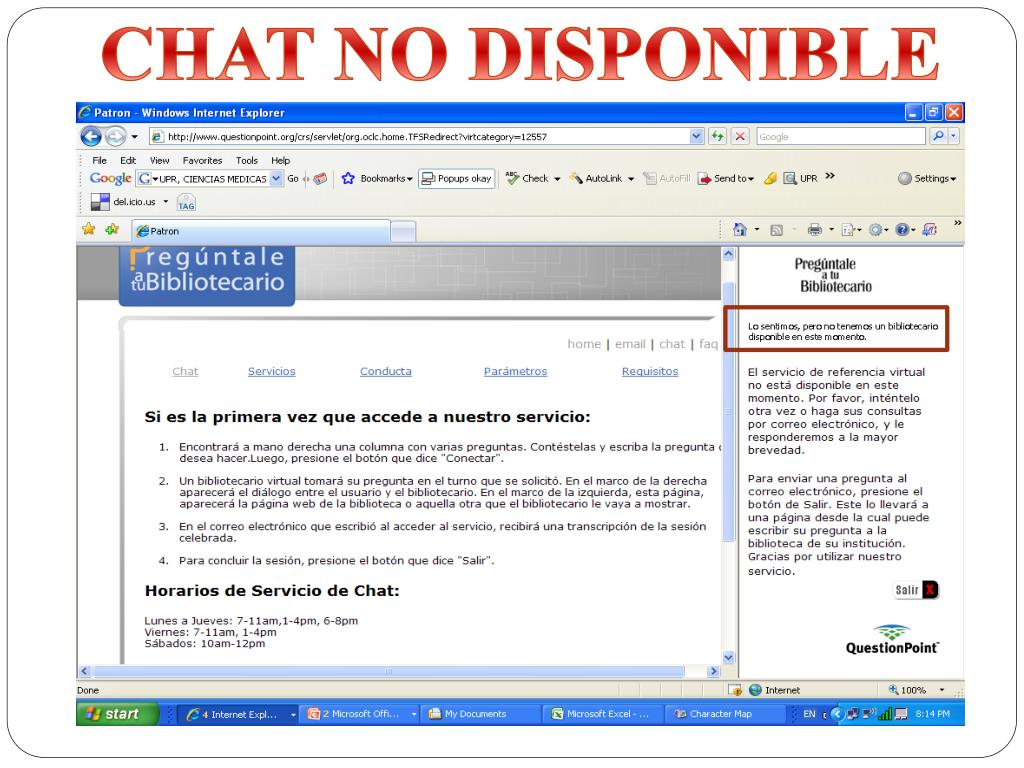Switch to Character Map taskbar item
This screenshot has height=768, width=1024.
[726, 714]
